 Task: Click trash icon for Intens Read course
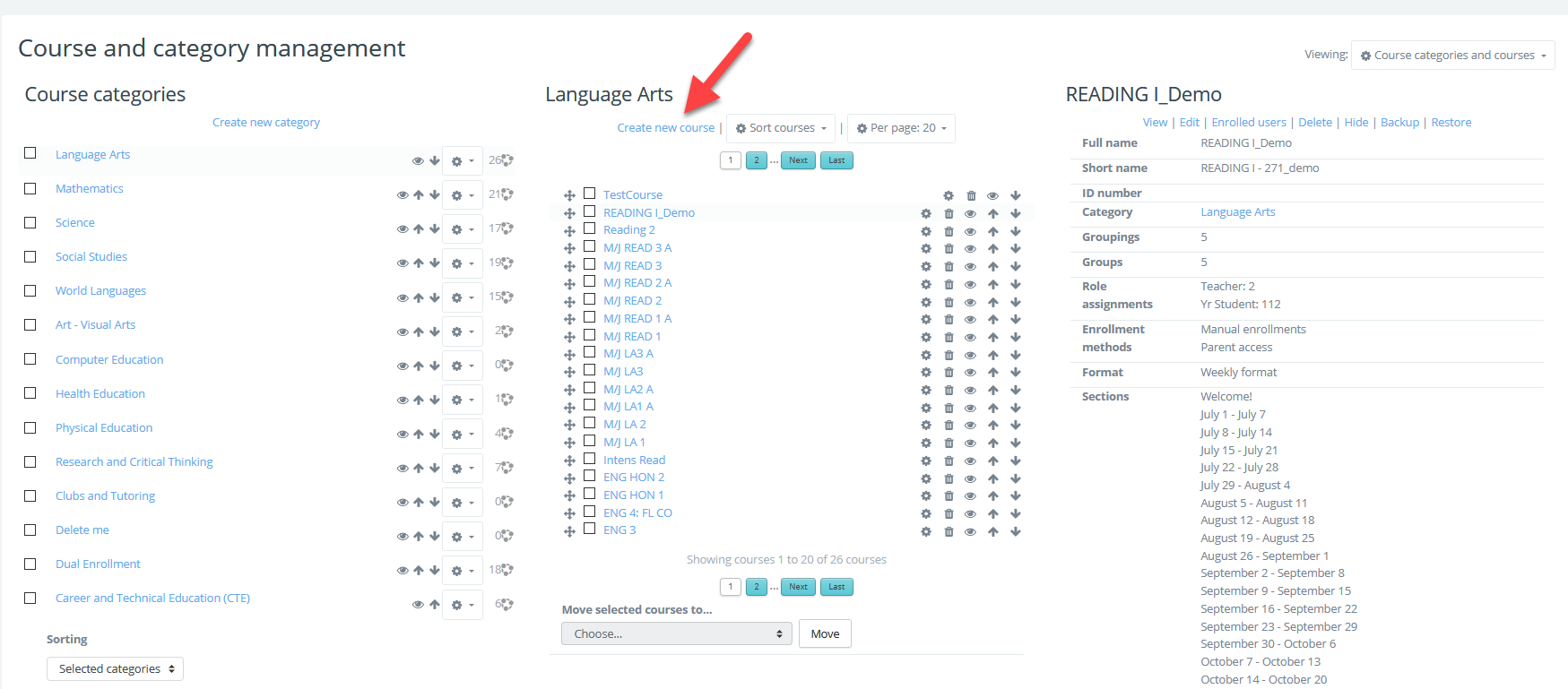(949, 461)
